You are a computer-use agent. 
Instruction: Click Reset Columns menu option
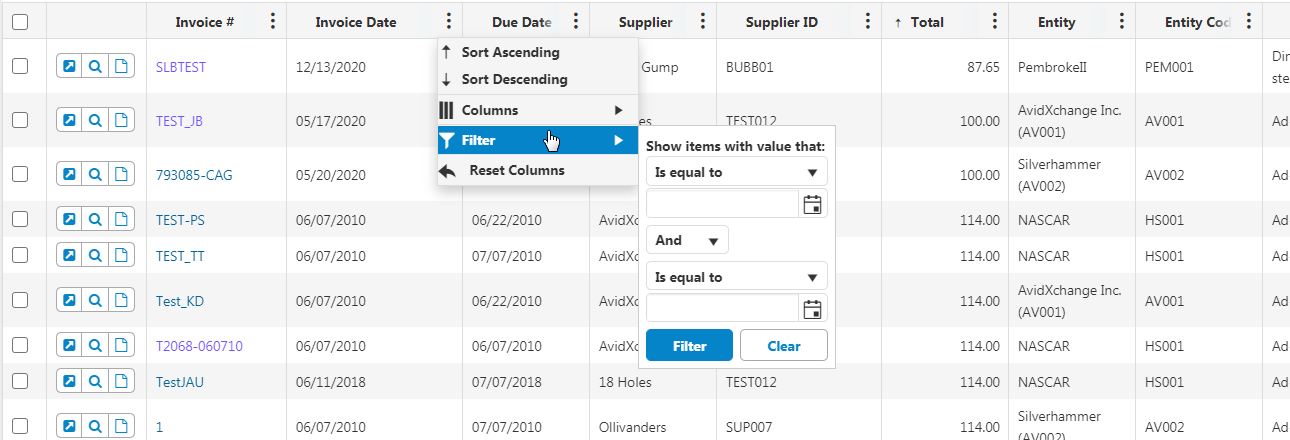516,171
